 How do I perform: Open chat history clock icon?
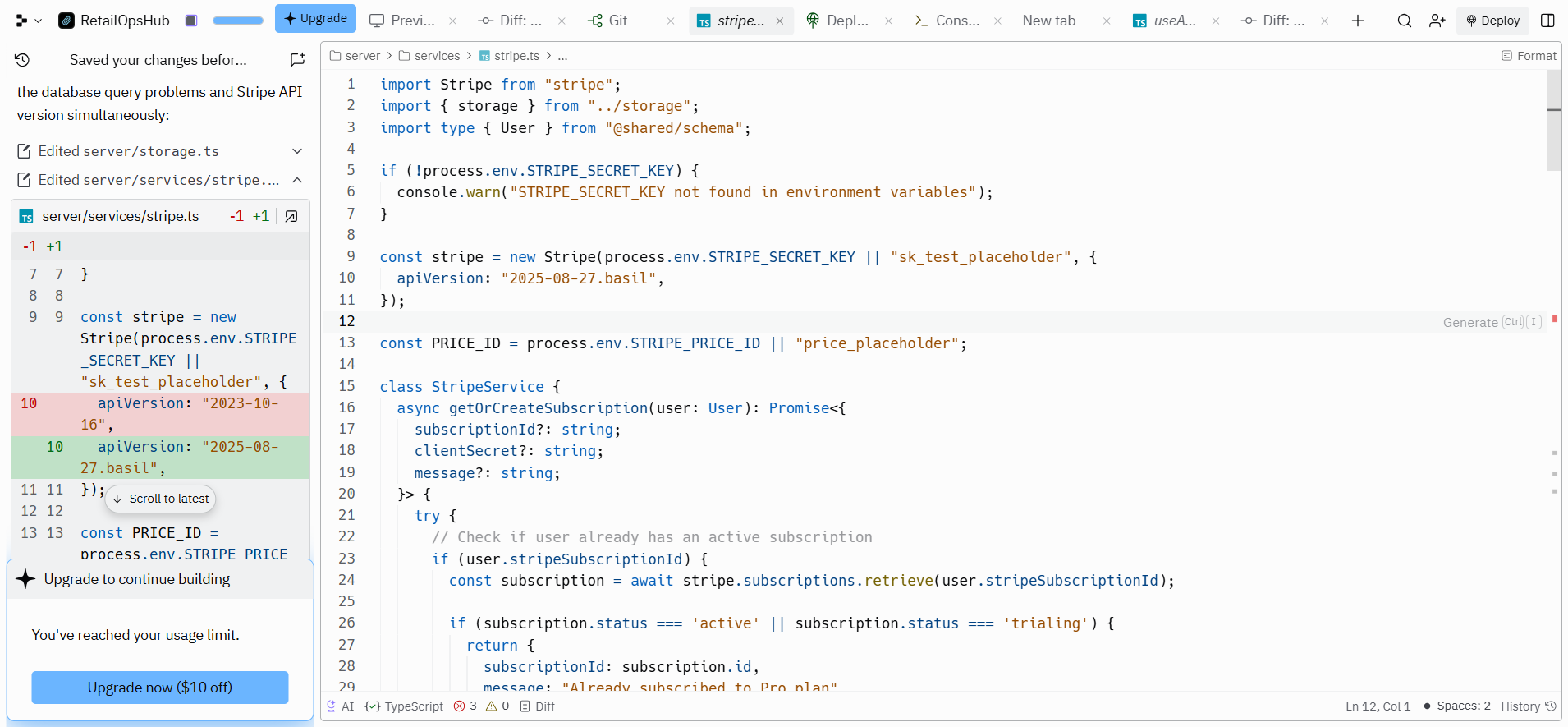[22, 59]
